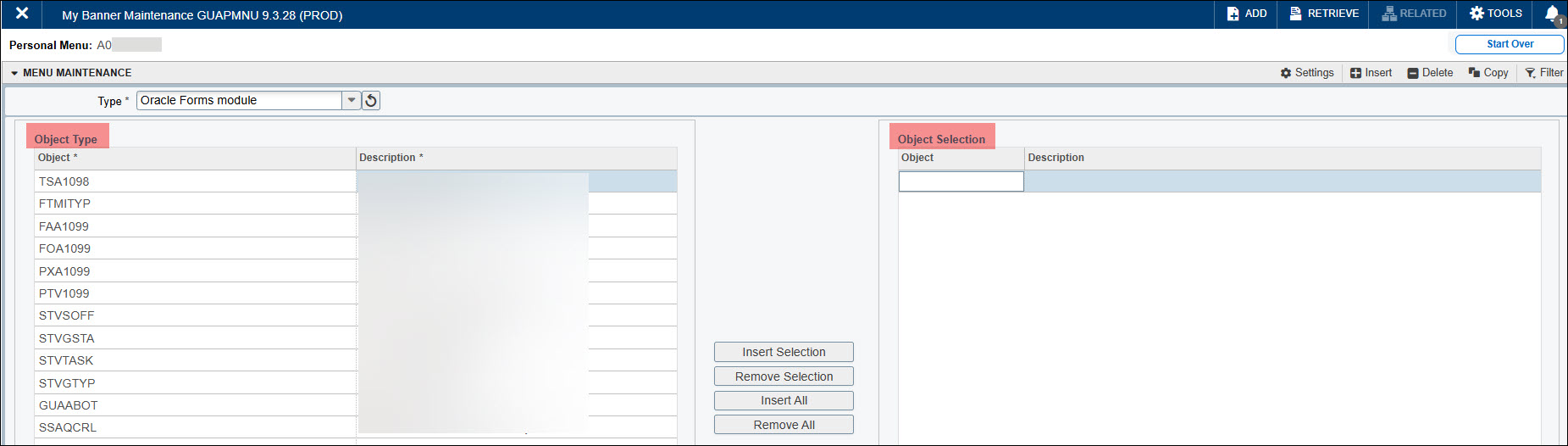Open the TOOLS menu
The image size is (1568, 446).
1495,14
